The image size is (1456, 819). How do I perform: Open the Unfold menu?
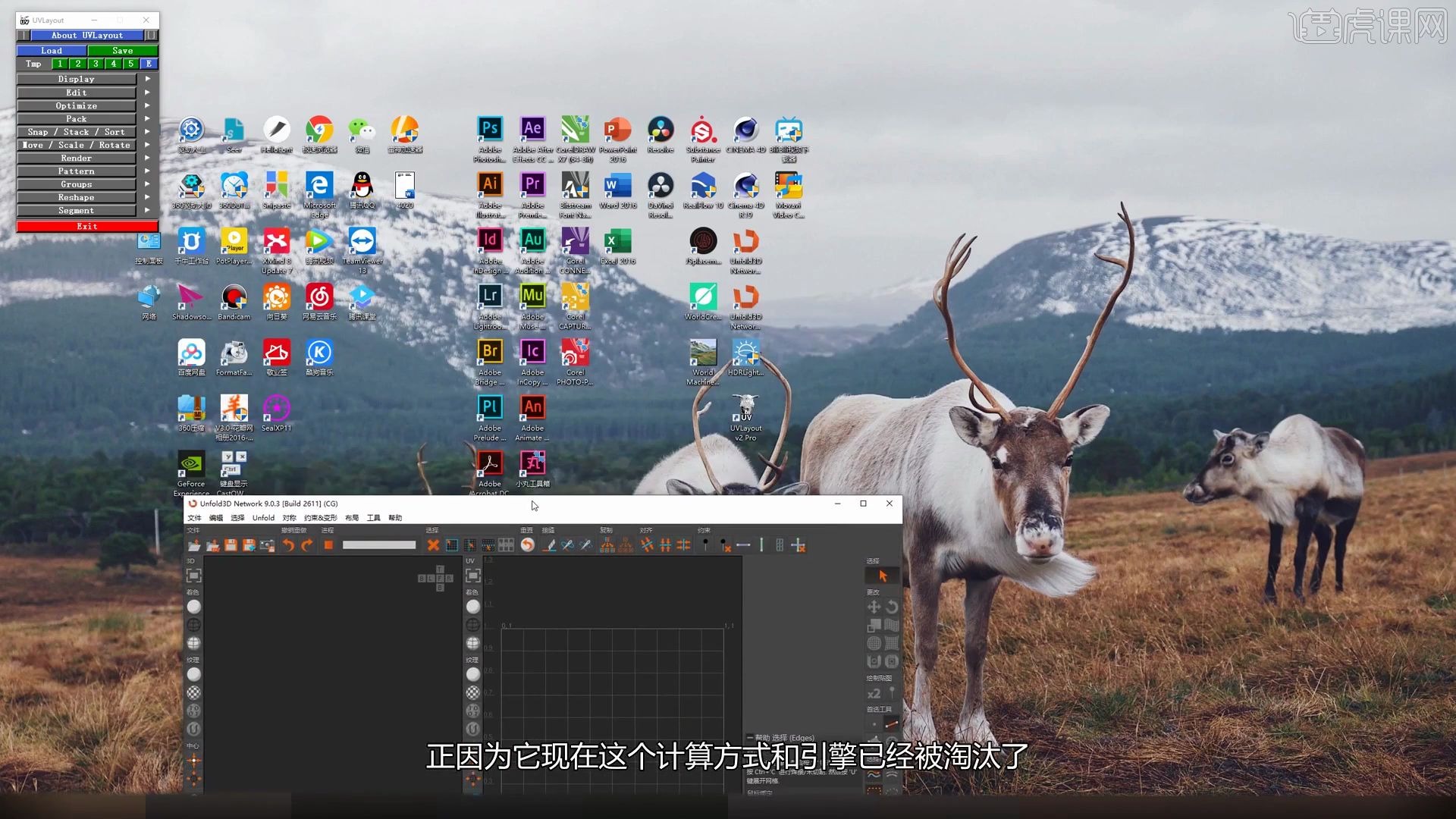tap(263, 518)
